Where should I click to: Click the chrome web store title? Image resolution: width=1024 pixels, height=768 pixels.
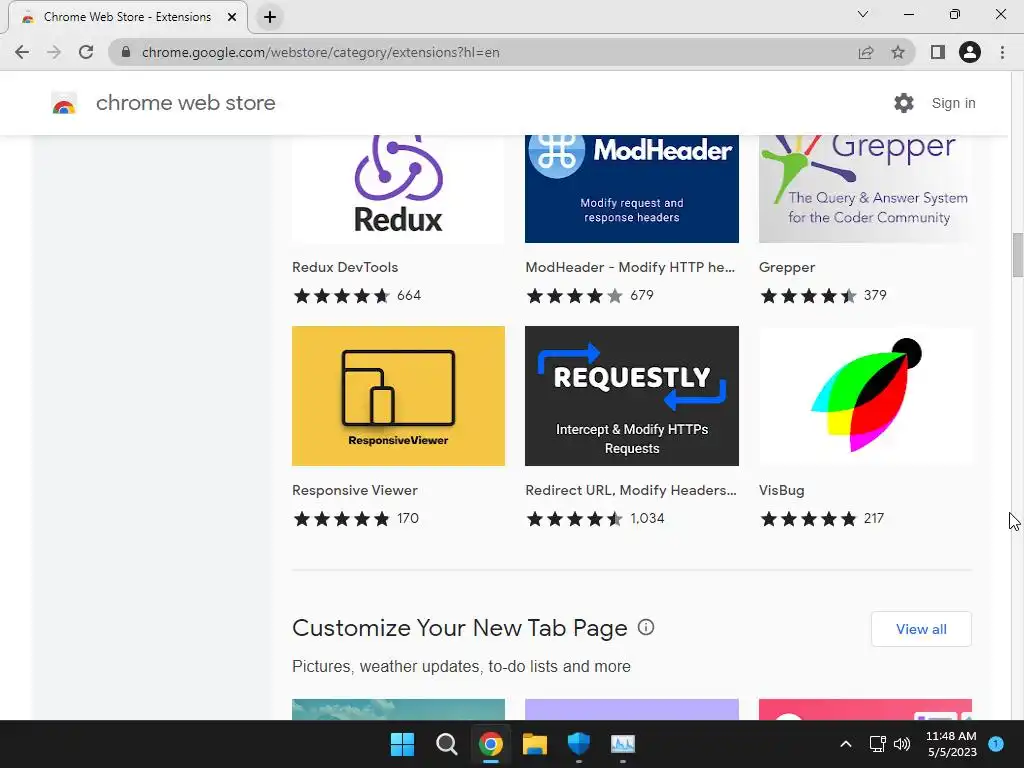click(185, 103)
